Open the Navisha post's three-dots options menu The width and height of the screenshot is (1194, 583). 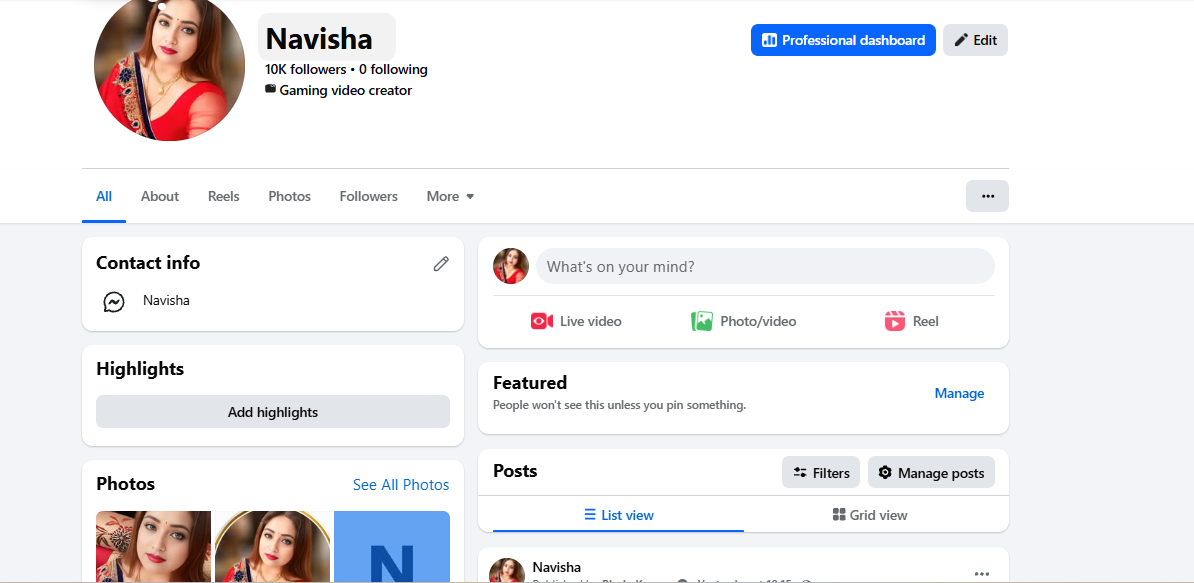tap(982, 573)
